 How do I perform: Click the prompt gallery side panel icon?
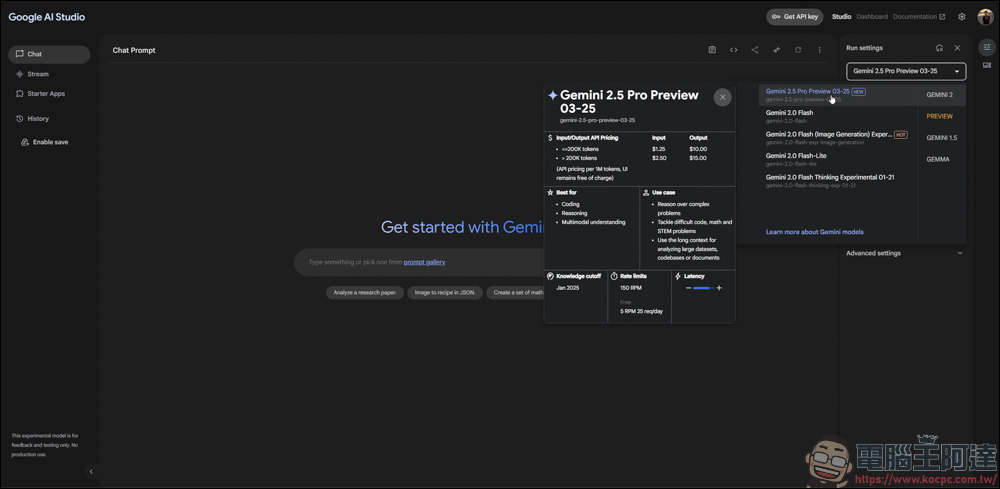tap(987, 65)
